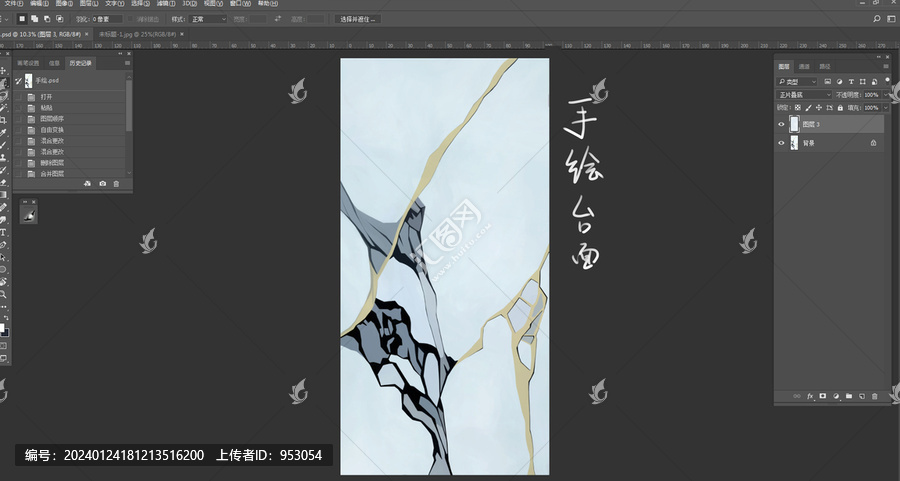
Task: Open the tool preset picker dropdown
Action: click(5, 19)
